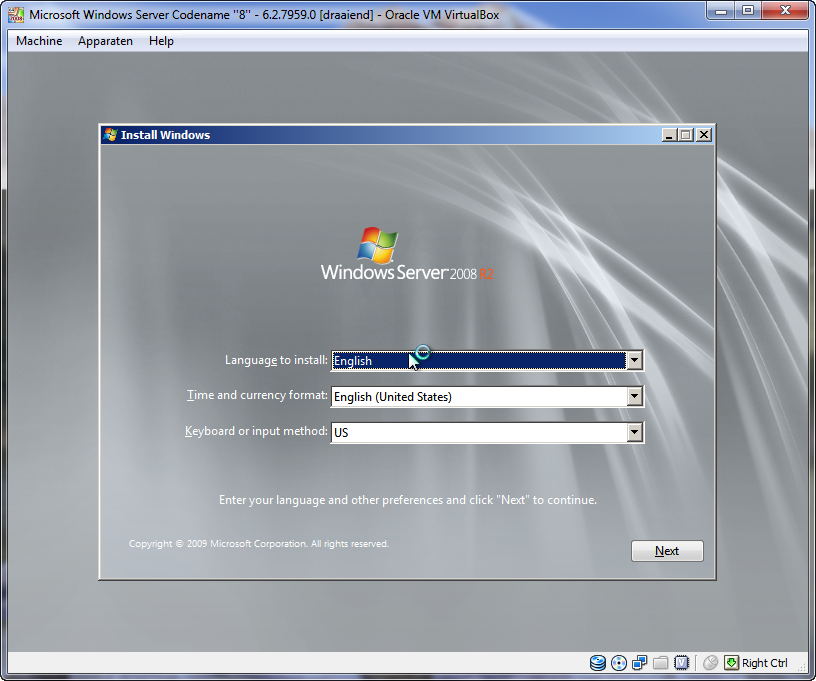This screenshot has height=681, width=816.
Task: Click the Microsoft copyright notice text
Action: click(259, 544)
